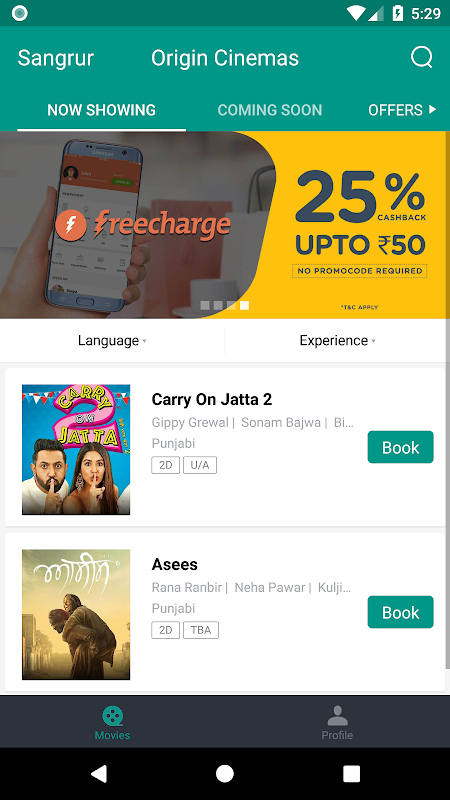Open the Carry On Jatta 2 poster
The height and width of the screenshot is (800, 450).
pos(76,449)
